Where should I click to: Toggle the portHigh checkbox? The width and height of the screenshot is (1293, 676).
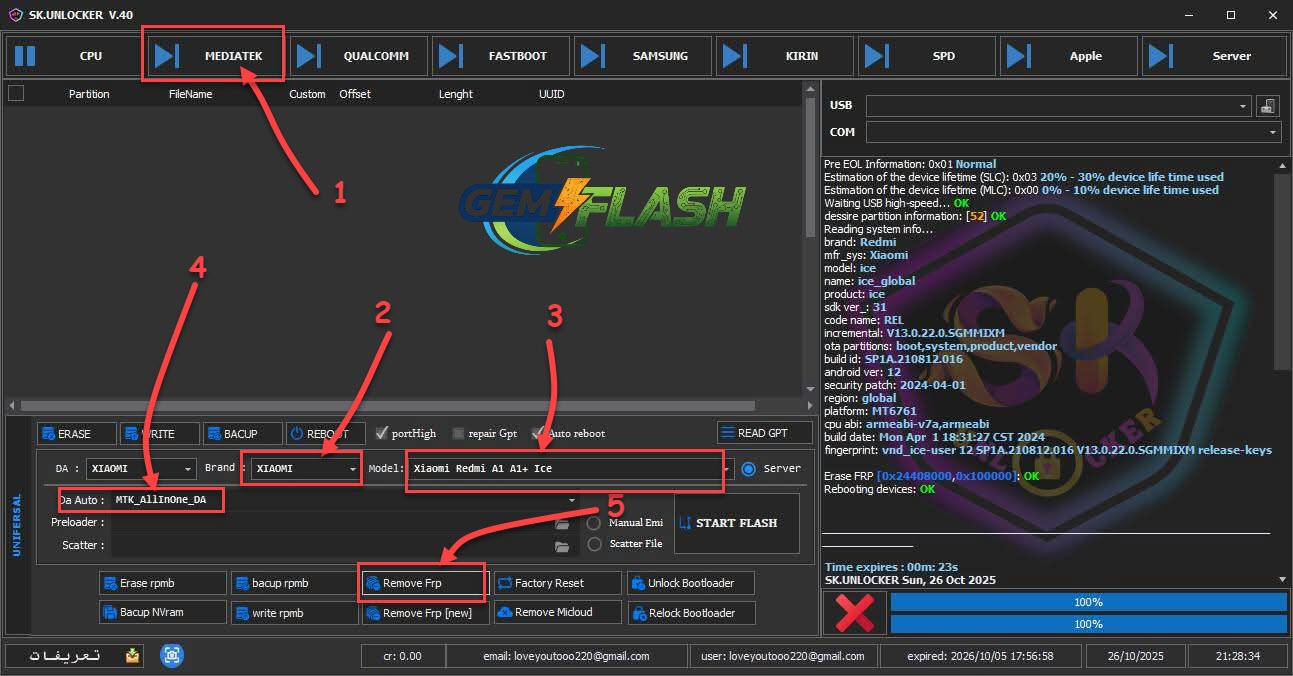382,433
